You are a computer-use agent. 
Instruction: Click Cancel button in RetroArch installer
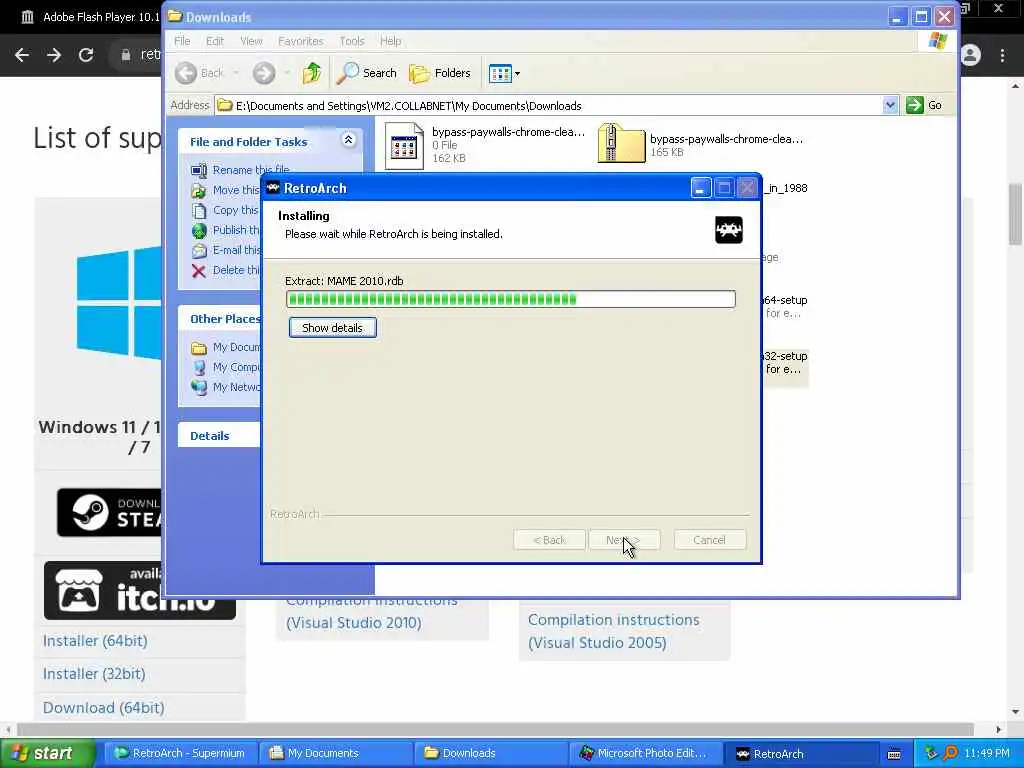(710, 540)
